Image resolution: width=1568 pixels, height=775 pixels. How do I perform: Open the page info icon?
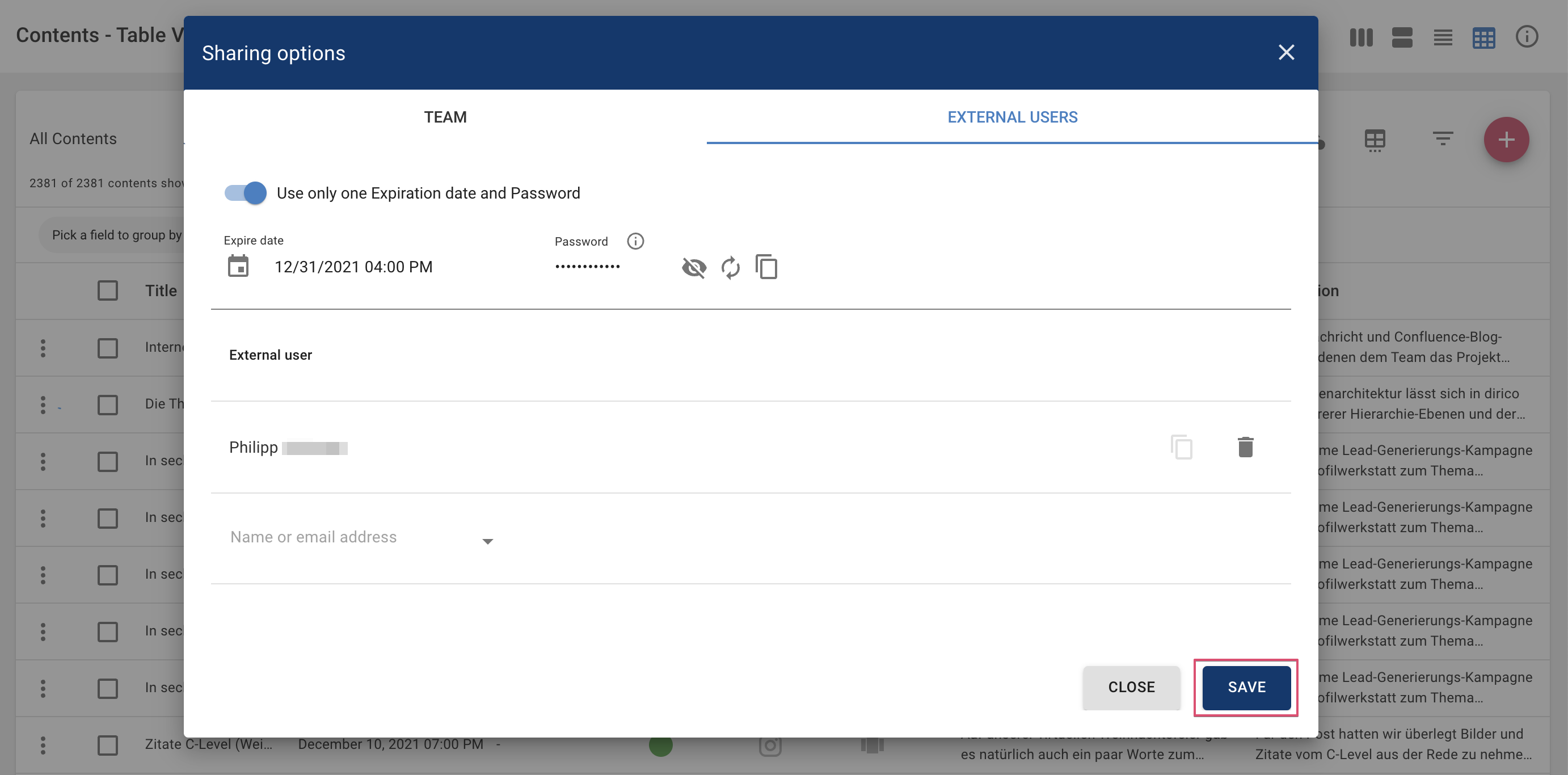pyautogui.click(x=1526, y=36)
